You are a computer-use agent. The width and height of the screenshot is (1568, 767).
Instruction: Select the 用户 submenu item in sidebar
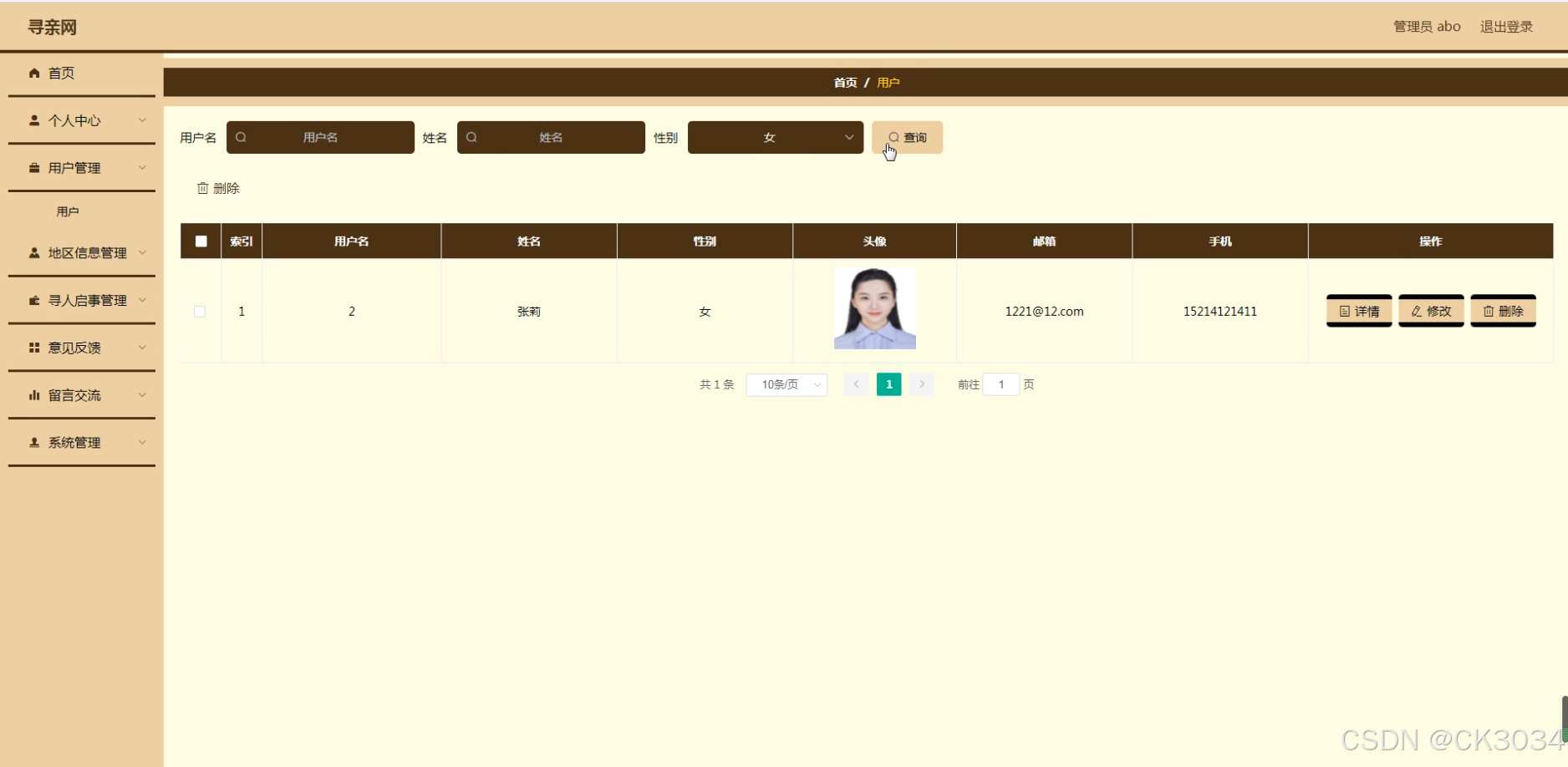click(68, 212)
